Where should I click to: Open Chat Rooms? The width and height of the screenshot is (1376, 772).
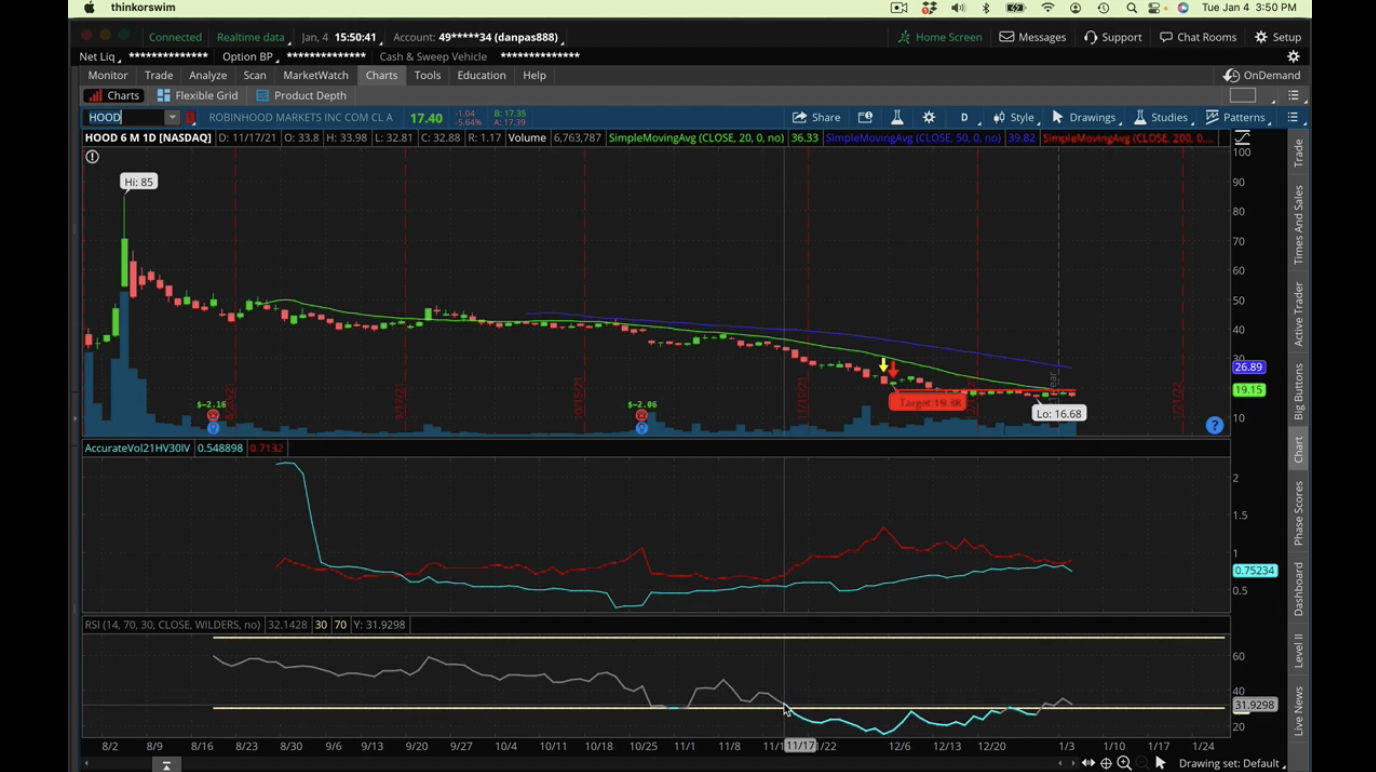1198,37
